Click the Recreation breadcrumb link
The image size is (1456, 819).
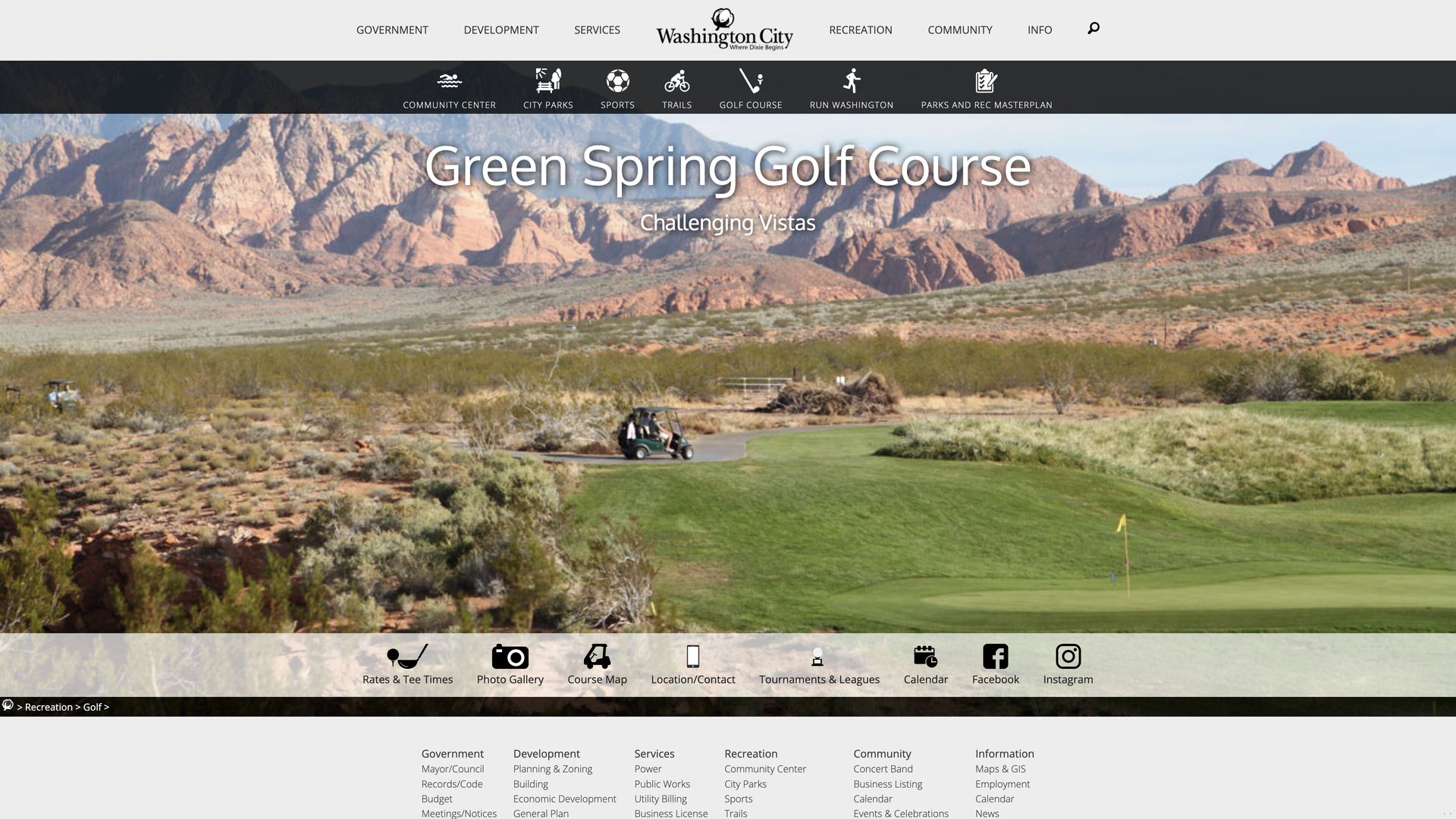click(49, 707)
